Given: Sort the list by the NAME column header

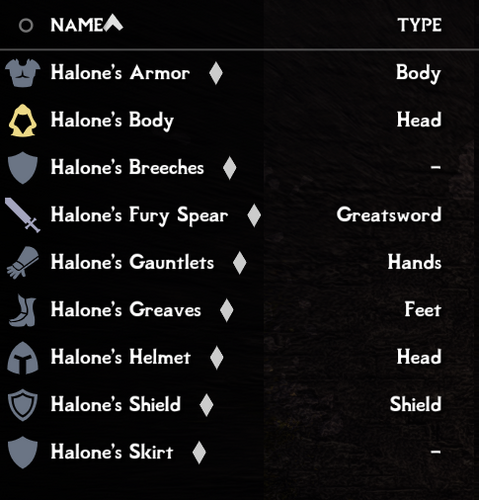Looking at the screenshot, I should point(77,25).
